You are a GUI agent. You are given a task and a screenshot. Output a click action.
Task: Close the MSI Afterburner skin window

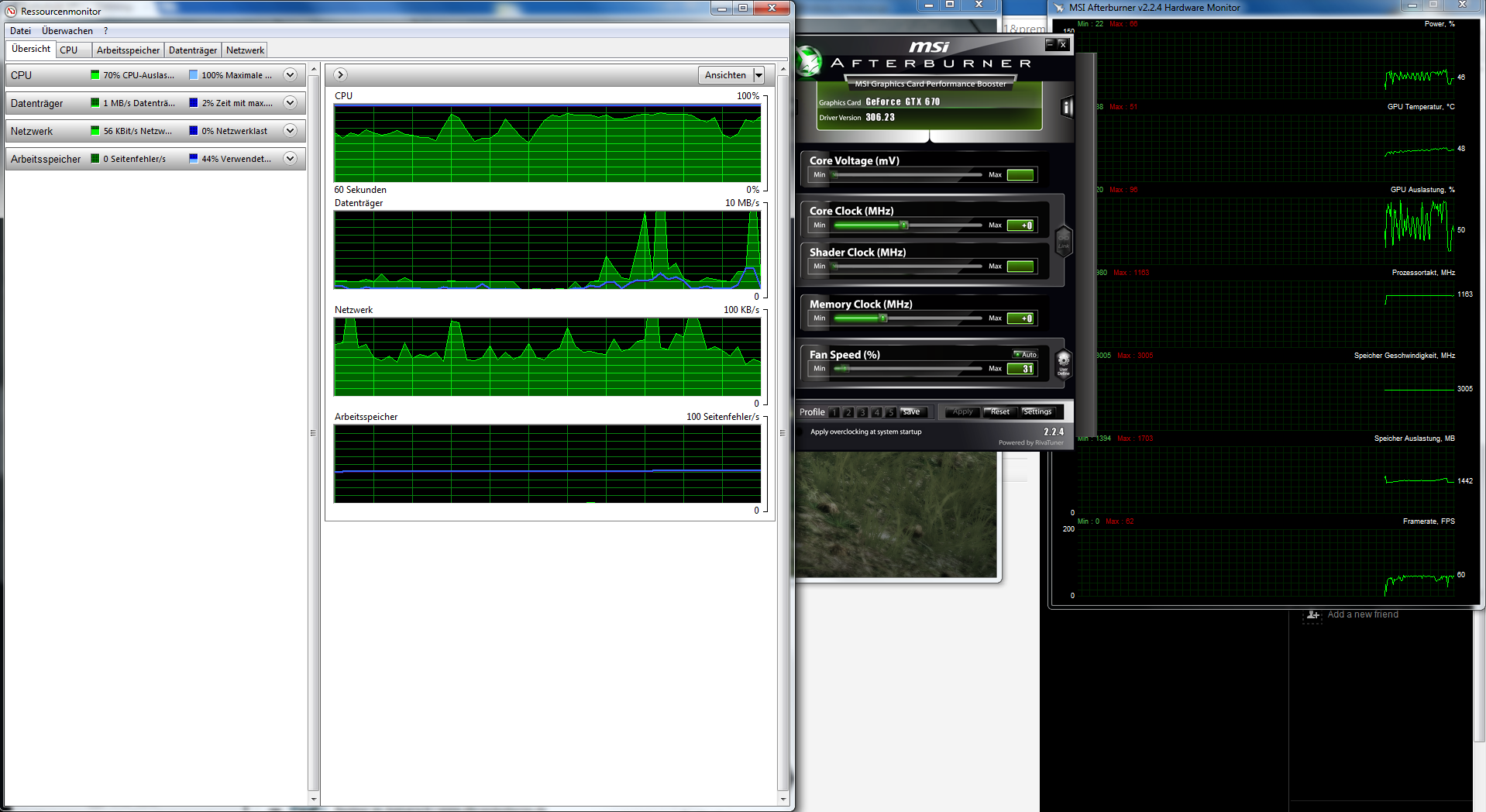click(x=1063, y=44)
